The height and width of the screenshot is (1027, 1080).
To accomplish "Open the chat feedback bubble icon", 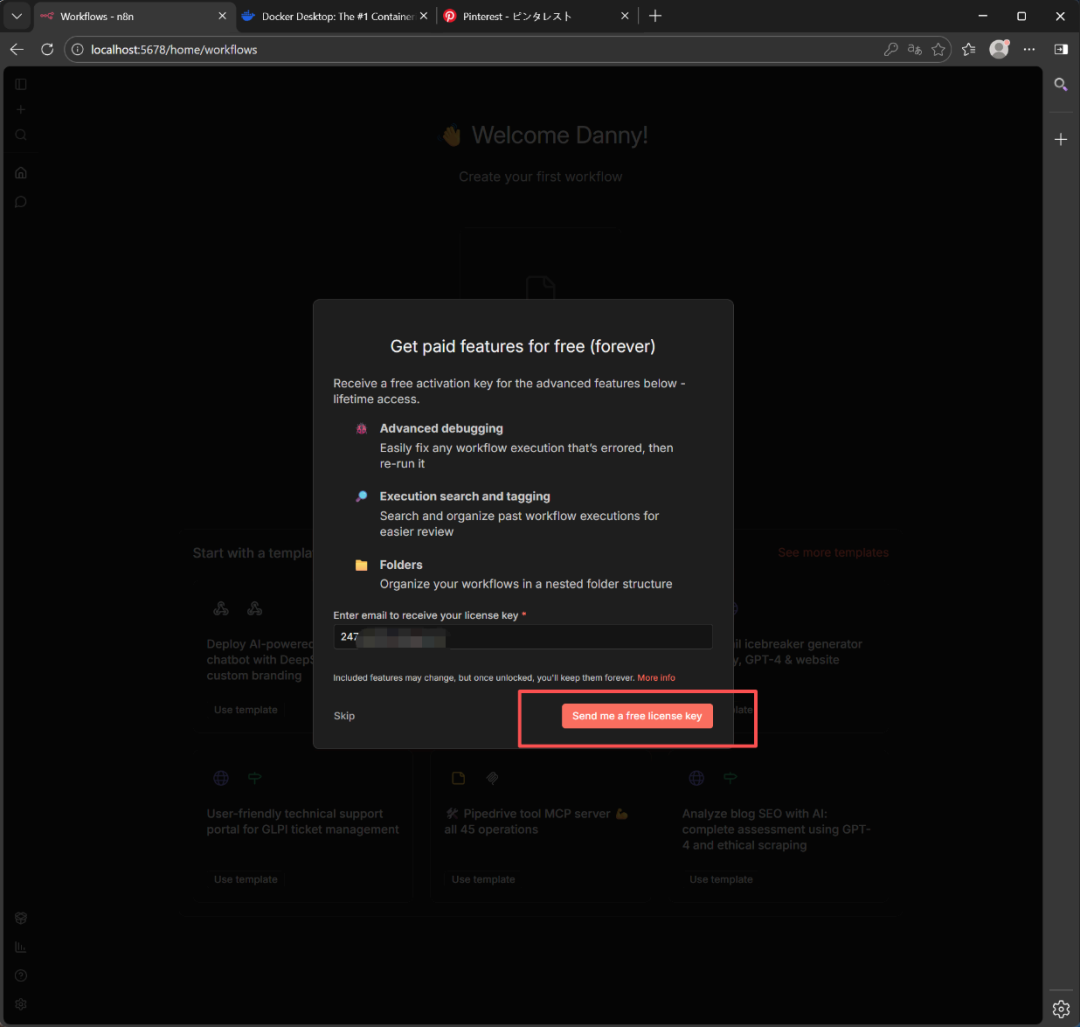I will (x=20, y=201).
